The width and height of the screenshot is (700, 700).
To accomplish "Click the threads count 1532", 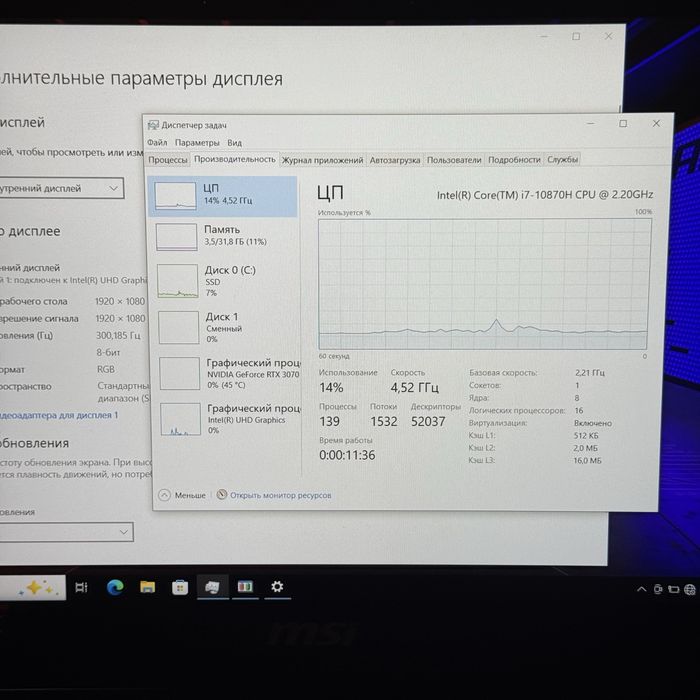I will pos(383,421).
